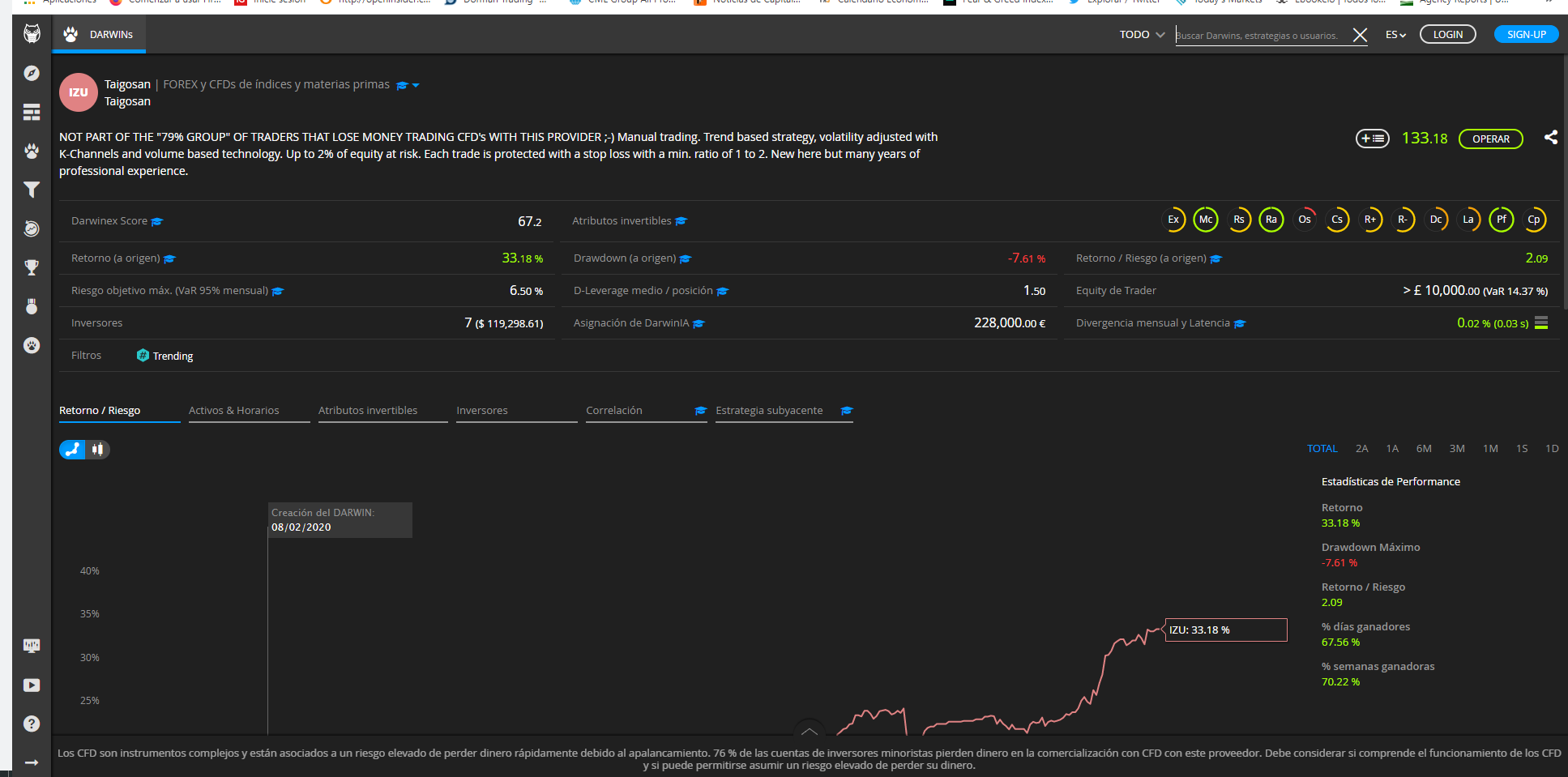Open the info hat icon beside Divergencia mensual y Latencia
The image size is (1568, 777).
[x=1240, y=324]
